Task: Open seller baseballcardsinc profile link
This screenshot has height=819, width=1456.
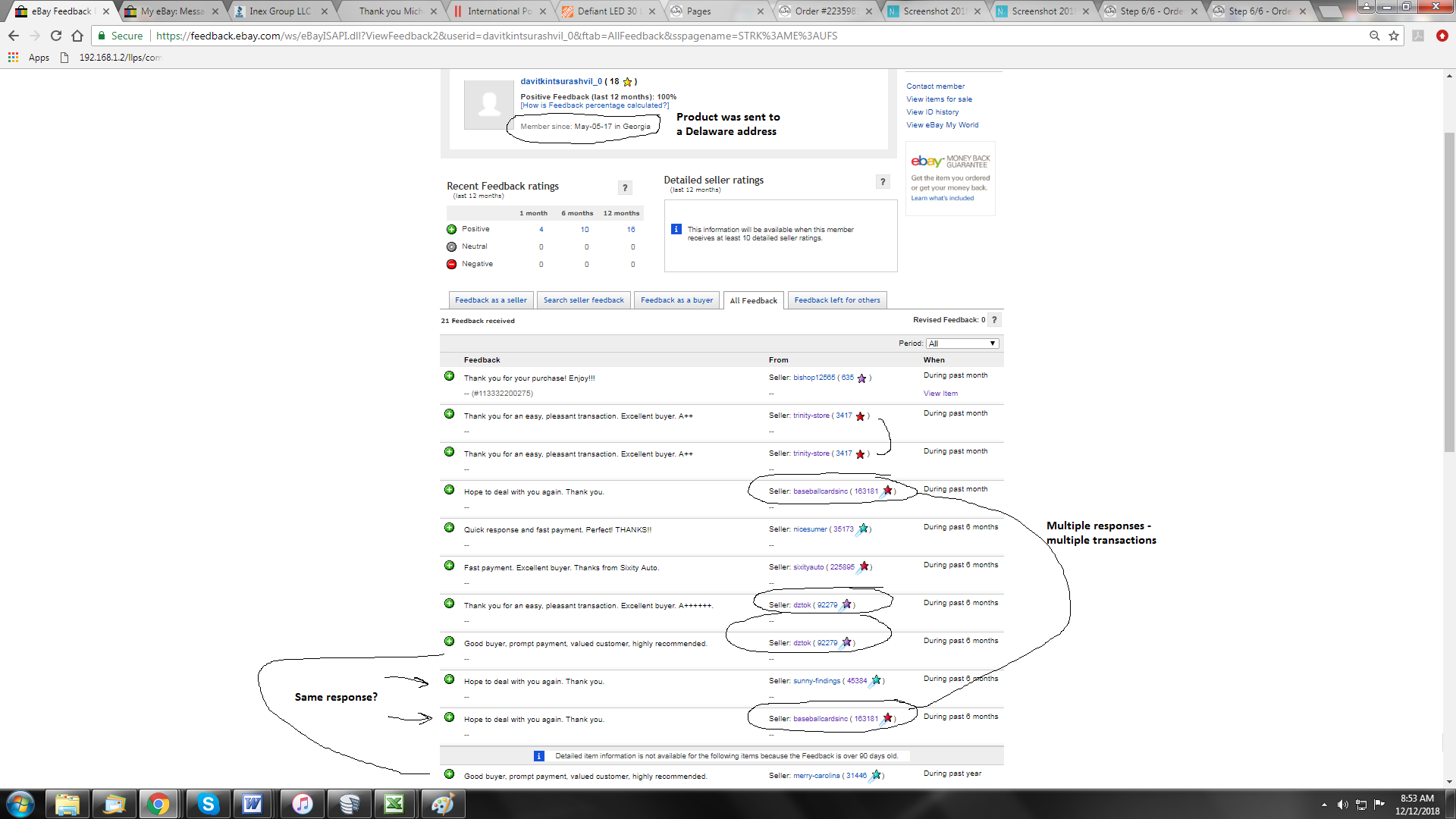Action: pos(820,491)
